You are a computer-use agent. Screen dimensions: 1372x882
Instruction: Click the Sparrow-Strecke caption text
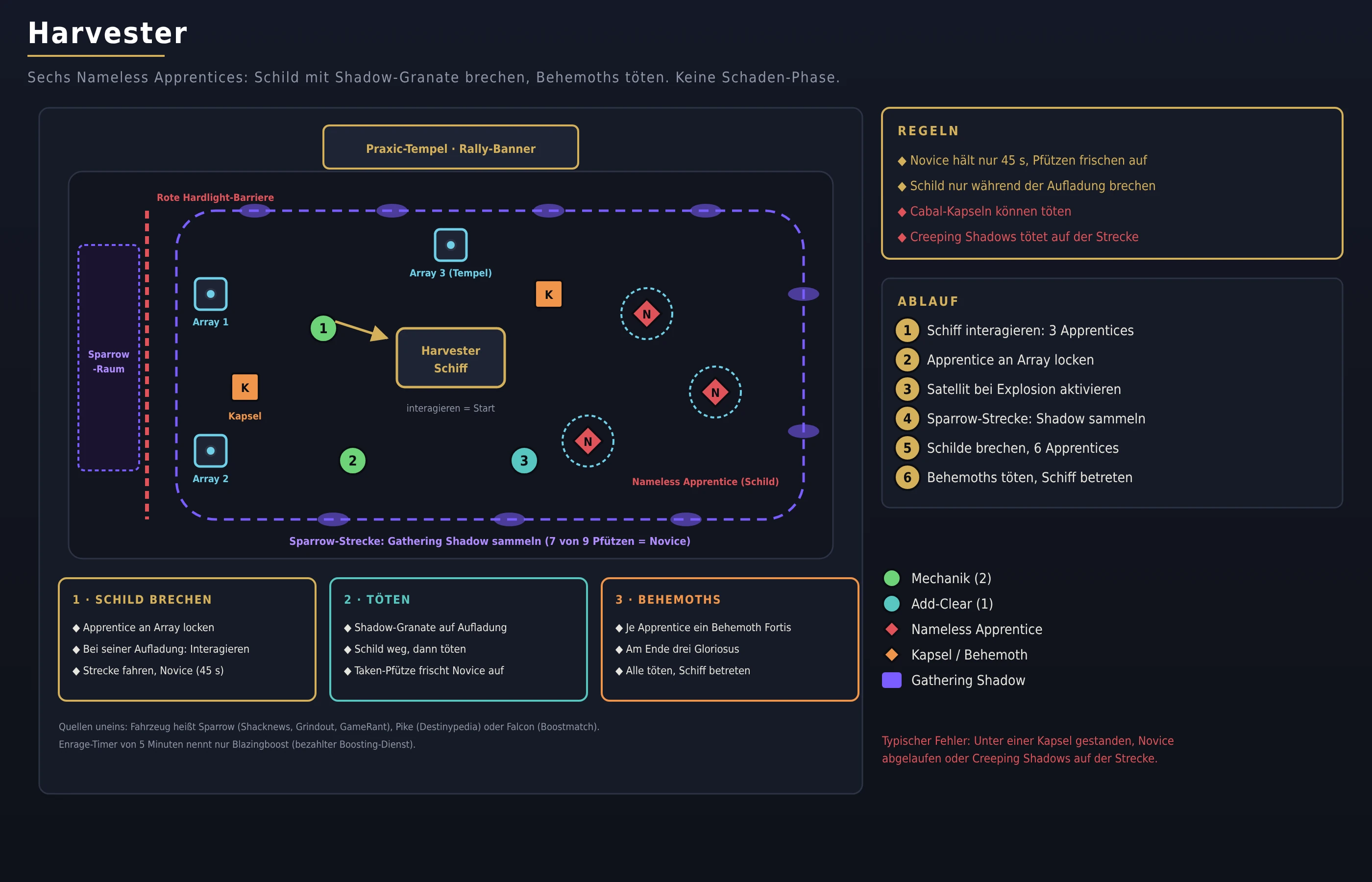(490, 541)
